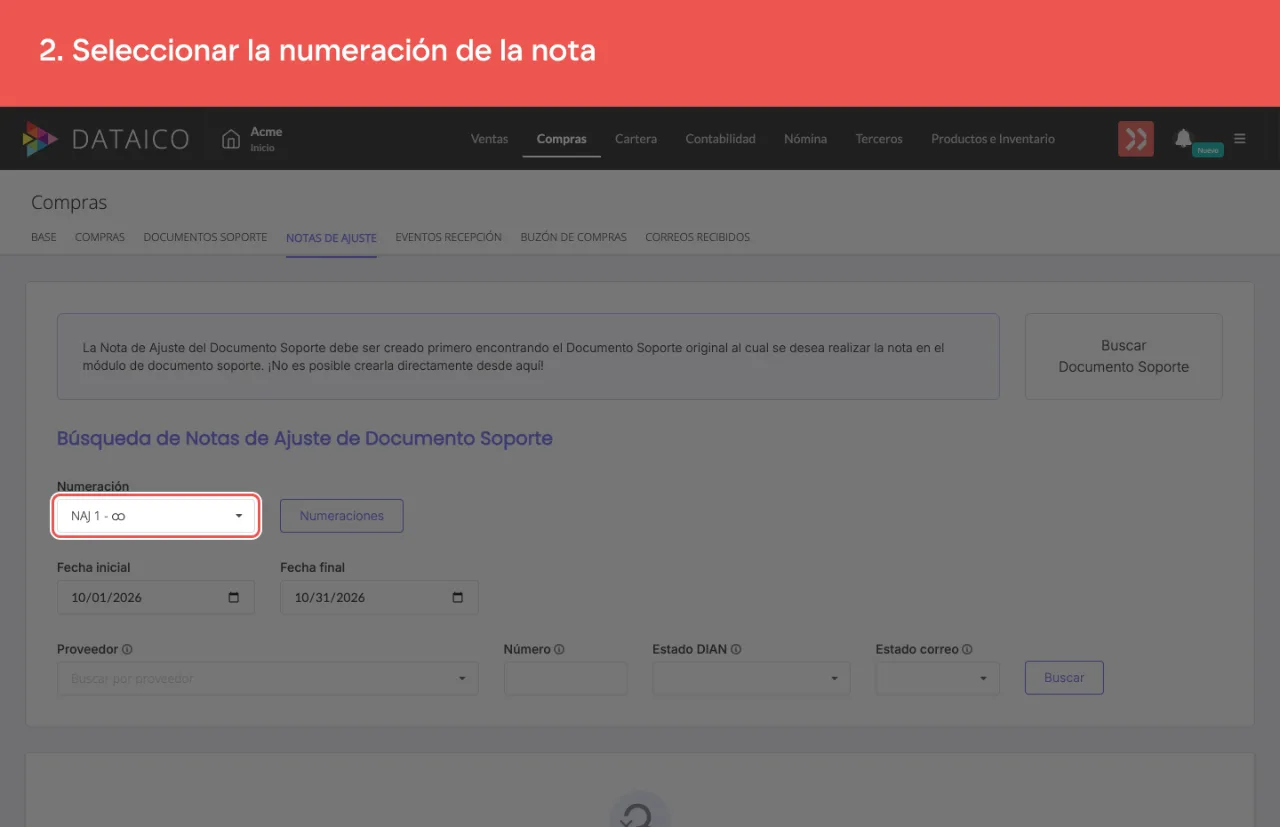The image size is (1280, 827).
Task: Click the Proveedor info icon
Action: tap(127, 649)
